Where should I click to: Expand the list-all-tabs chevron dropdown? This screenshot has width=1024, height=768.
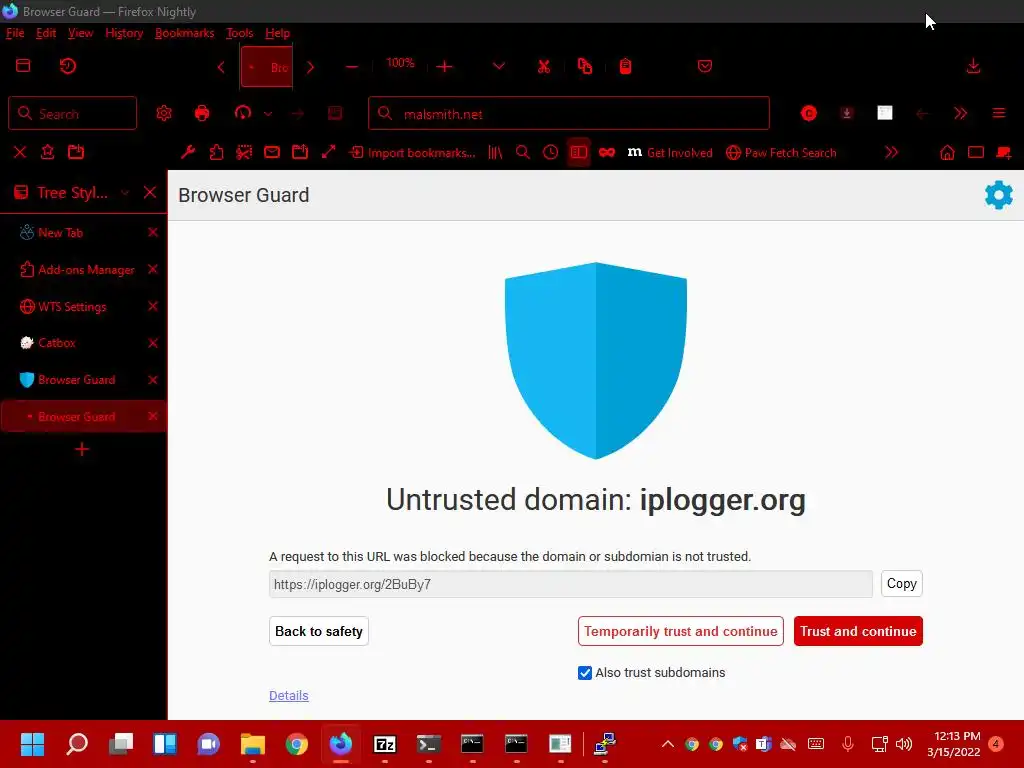[498, 66]
